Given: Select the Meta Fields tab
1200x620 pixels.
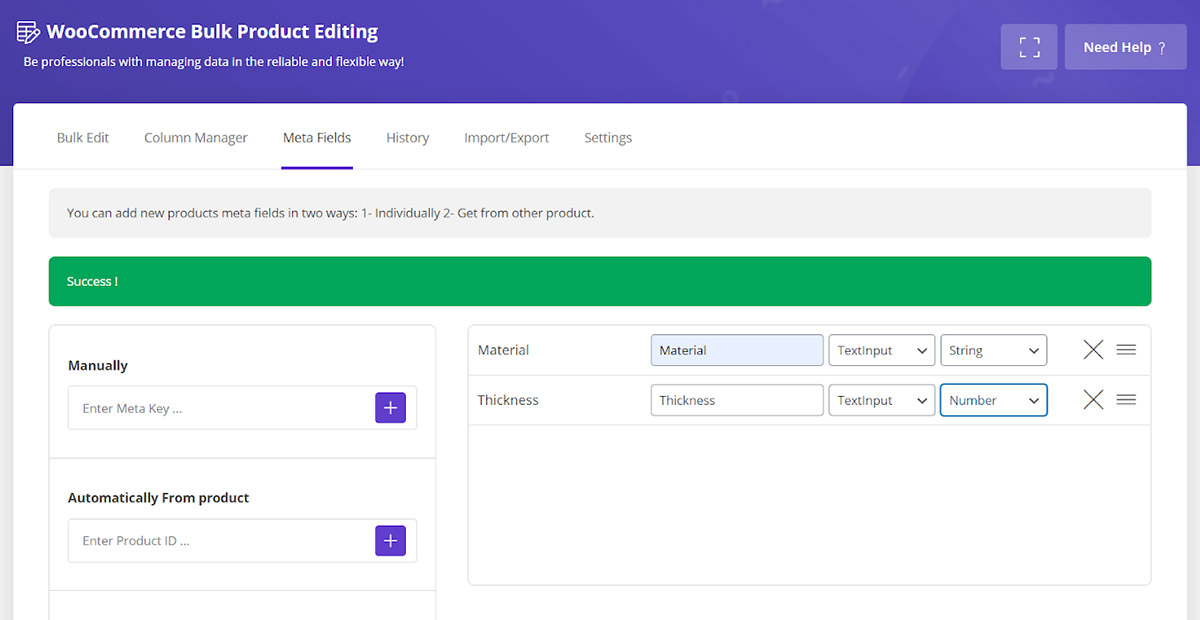Looking at the screenshot, I should tap(317, 138).
